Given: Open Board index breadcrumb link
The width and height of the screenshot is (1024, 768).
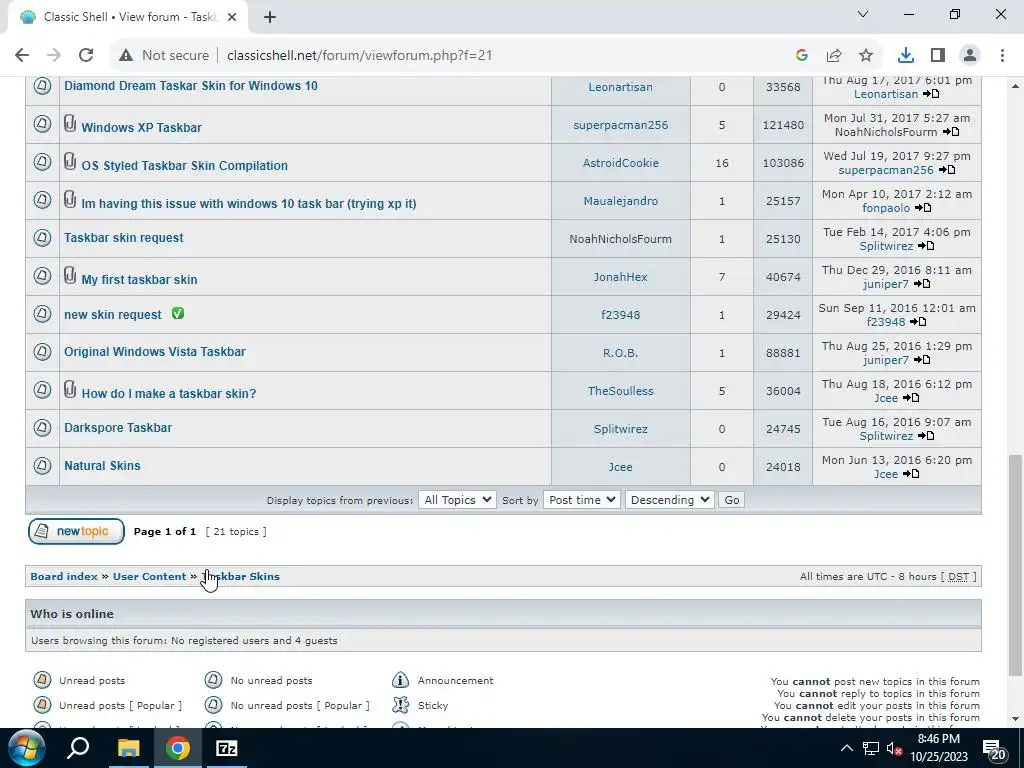Looking at the screenshot, I should (x=64, y=577).
